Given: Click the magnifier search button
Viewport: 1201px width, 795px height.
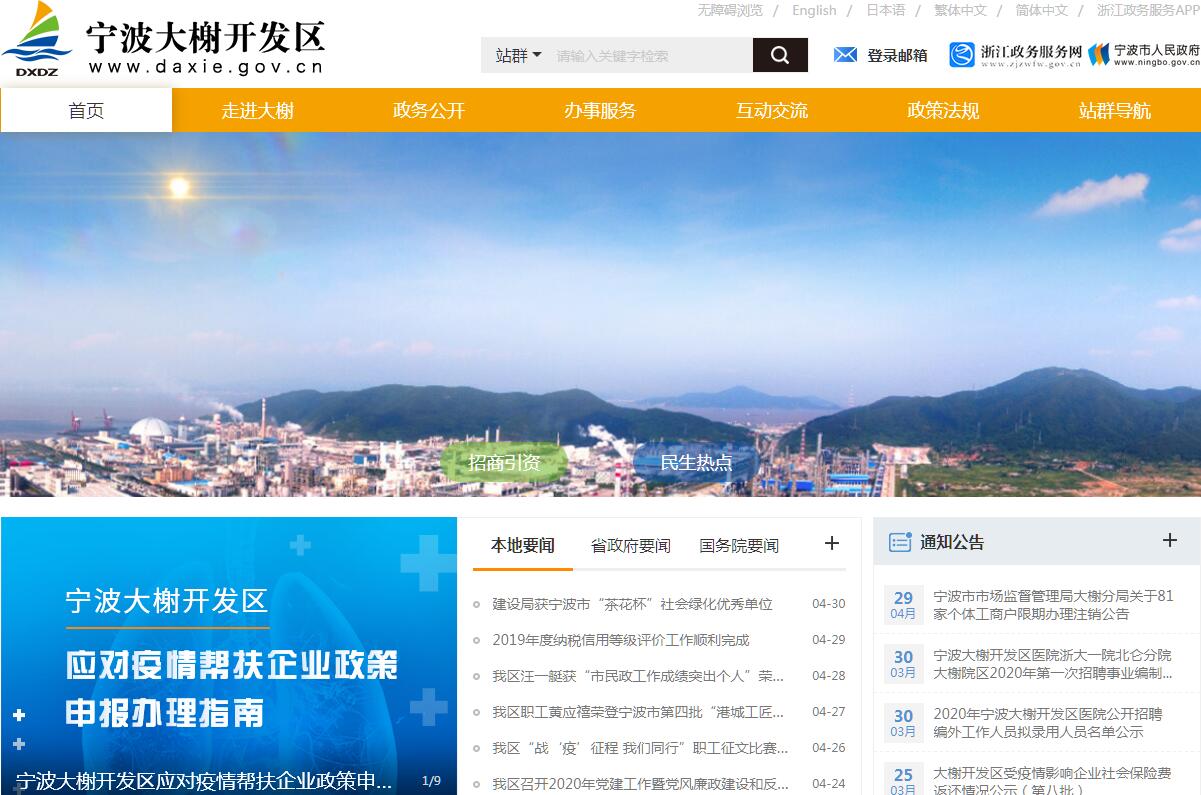Looking at the screenshot, I should click(x=780, y=55).
